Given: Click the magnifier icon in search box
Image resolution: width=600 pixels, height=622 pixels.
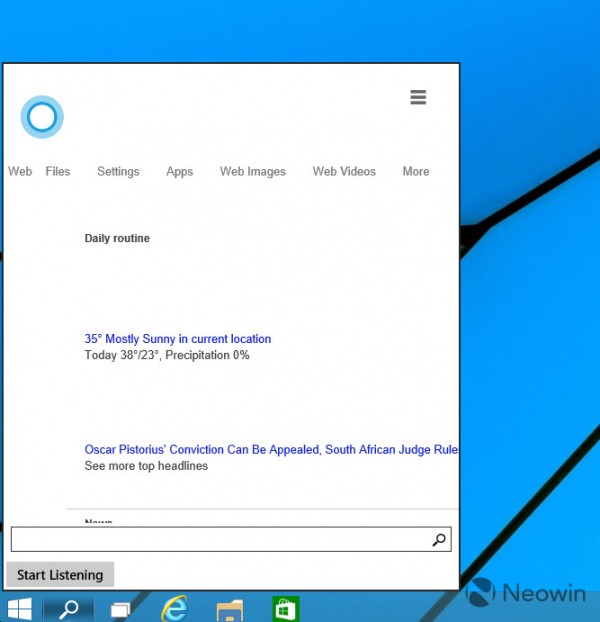Looking at the screenshot, I should 438,540.
